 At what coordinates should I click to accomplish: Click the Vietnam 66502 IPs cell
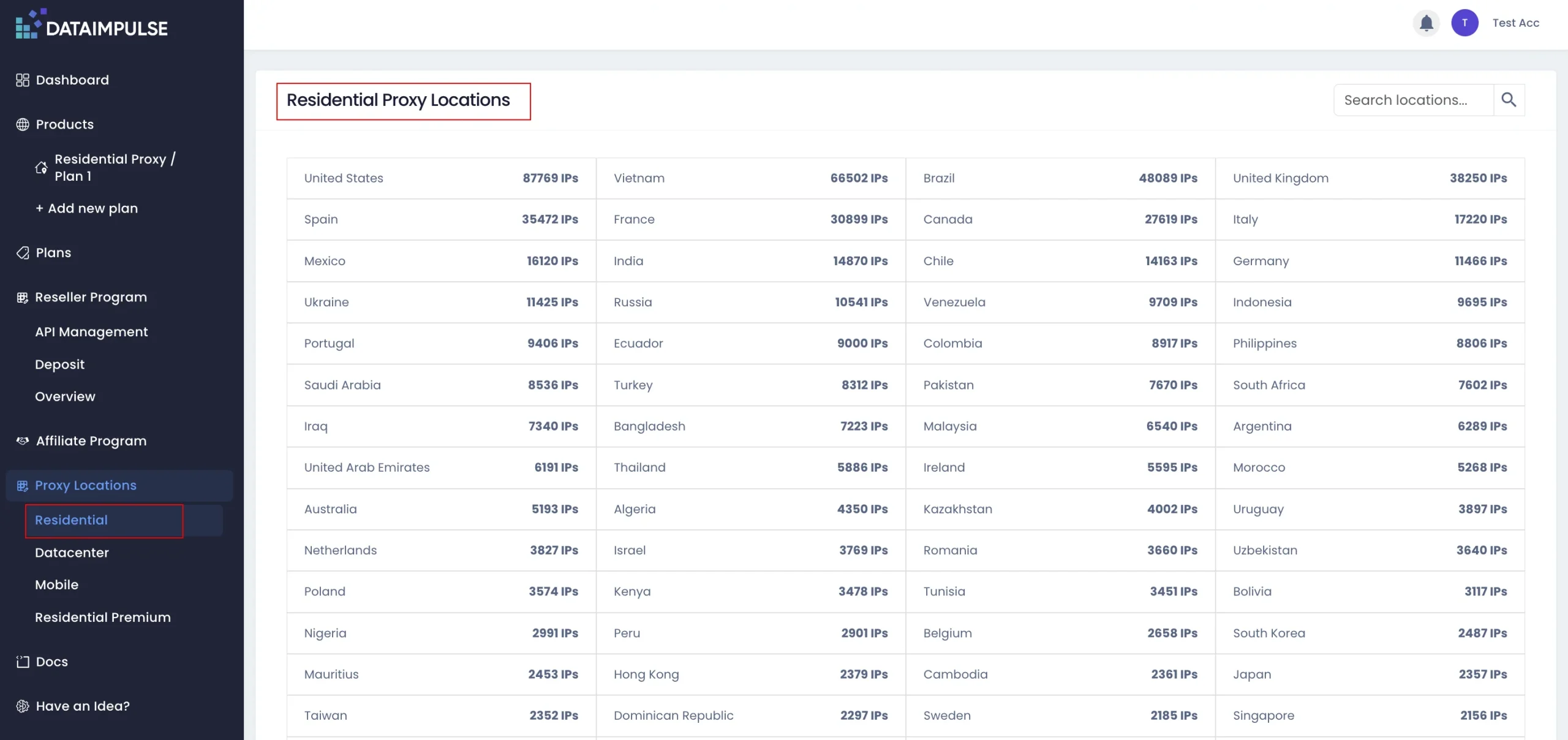751,178
